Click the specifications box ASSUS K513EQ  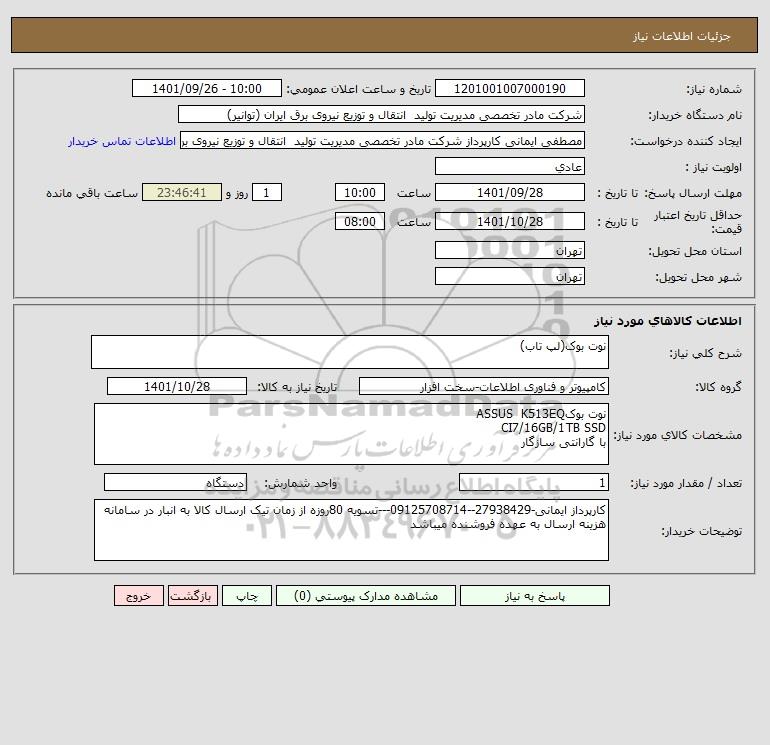[x=351, y=434]
